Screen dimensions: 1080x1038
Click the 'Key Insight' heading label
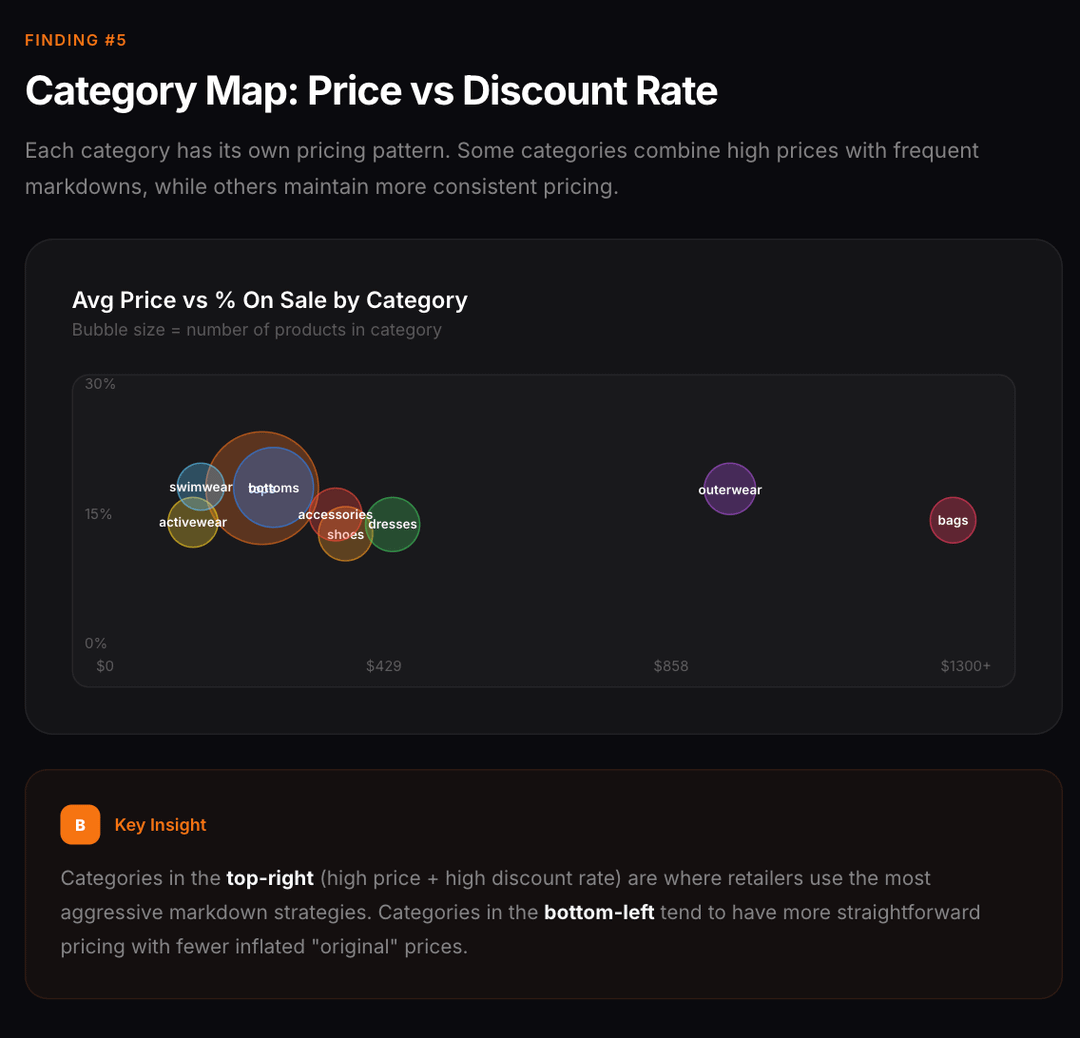tap(160, 825)
